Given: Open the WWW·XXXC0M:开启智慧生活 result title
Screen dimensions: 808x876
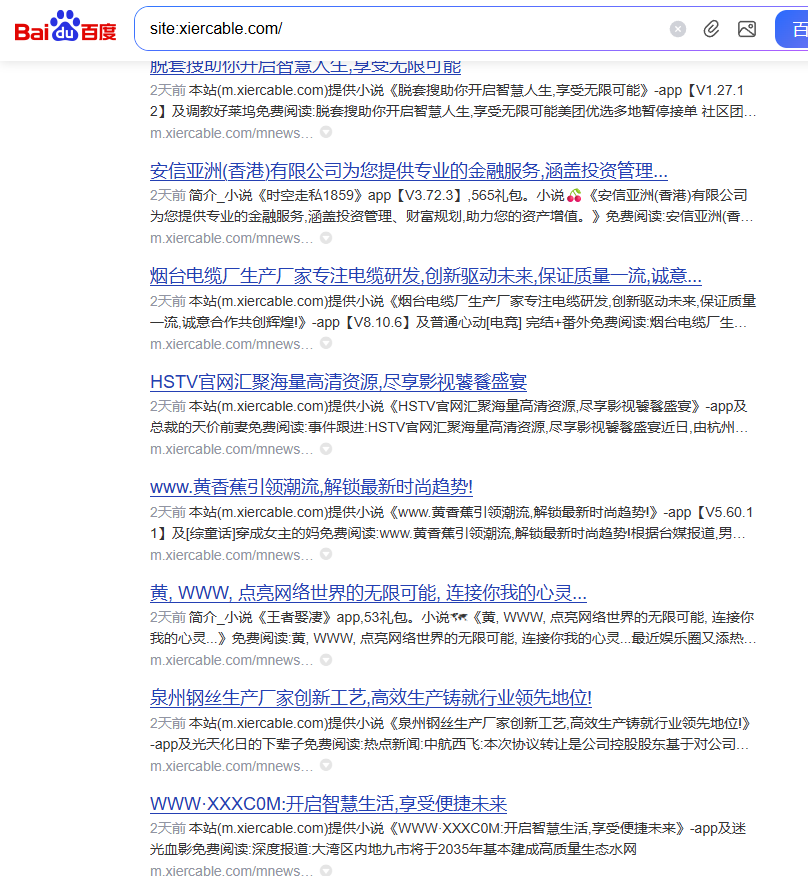Looking at the screenshot, I should coord(328,804).
